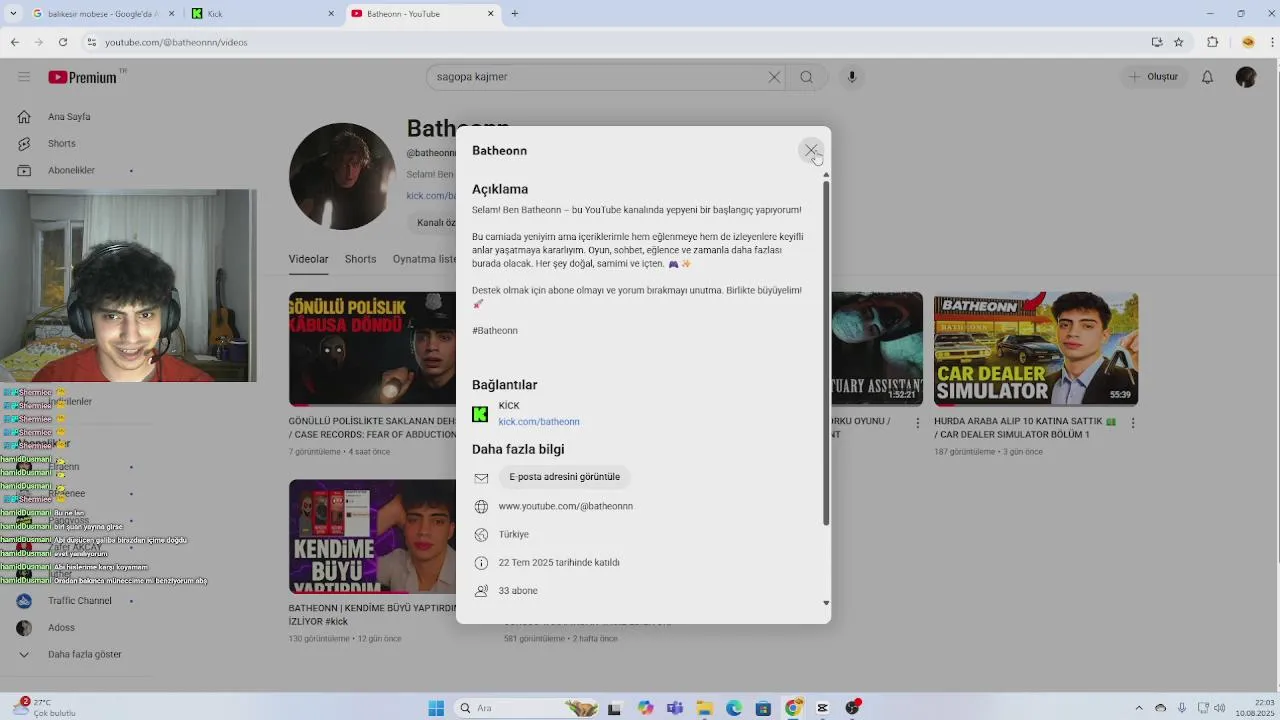Viewport: 1280px width, 720px height.
Task: Open a new browser tab
Action: 514,14
